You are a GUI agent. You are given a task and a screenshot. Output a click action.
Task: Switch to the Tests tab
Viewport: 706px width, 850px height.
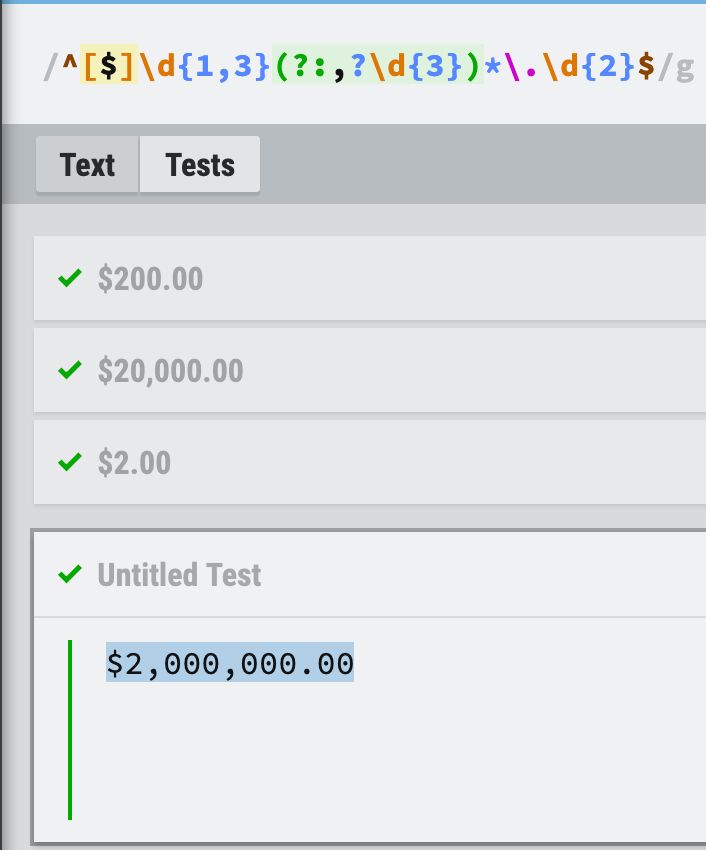pyautogui.click(x=200, y=165)
